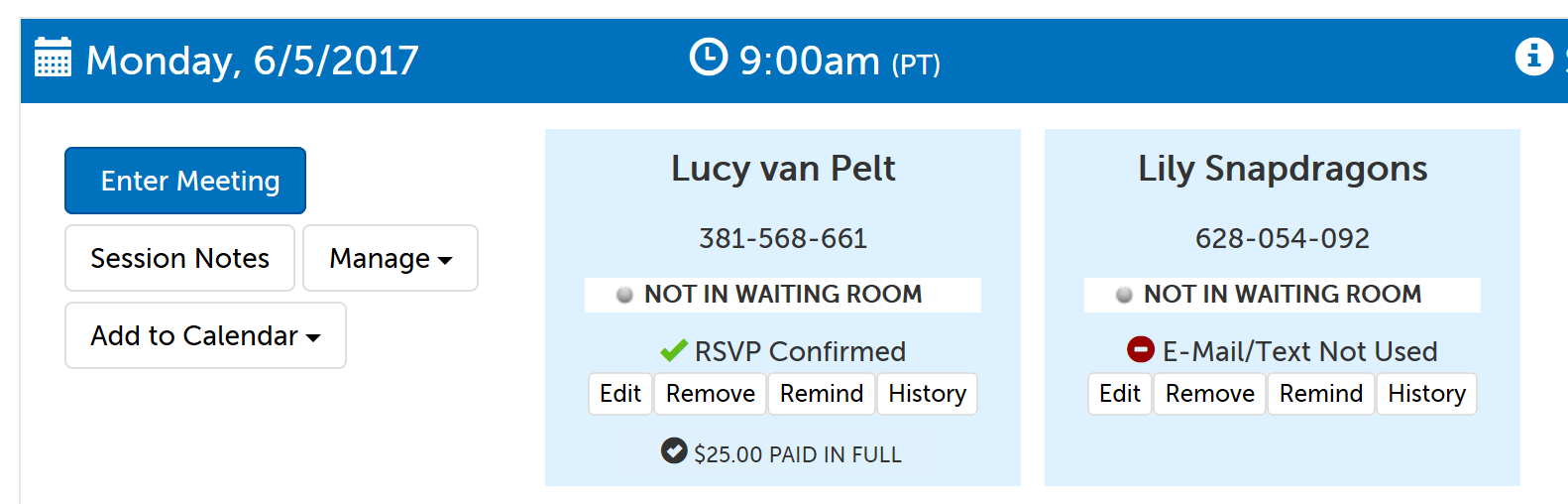Open Session Notes
The width and height of the screenshot is (1568, 504).
tap(179, 258)
